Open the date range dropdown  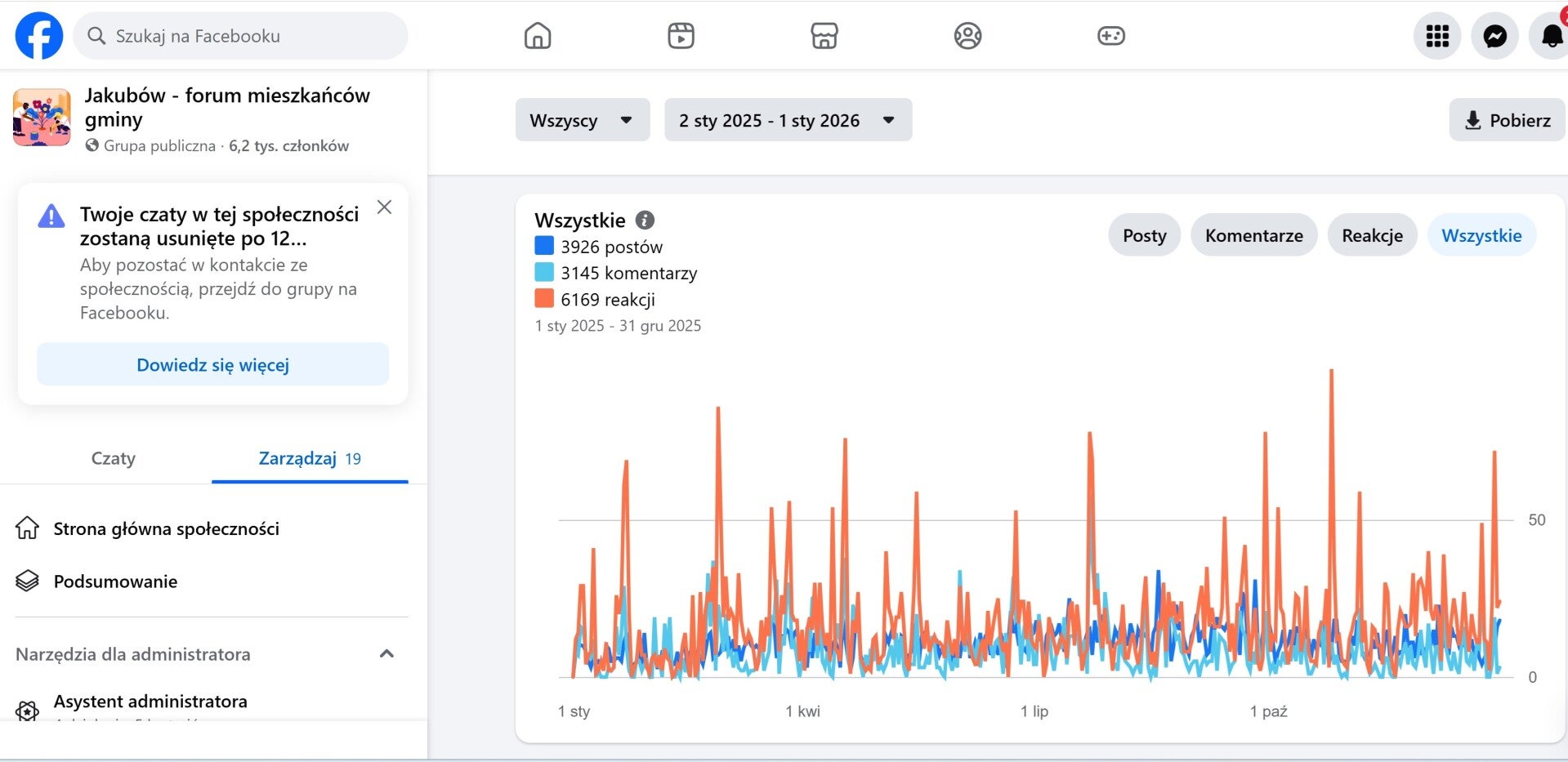point(788,120)
